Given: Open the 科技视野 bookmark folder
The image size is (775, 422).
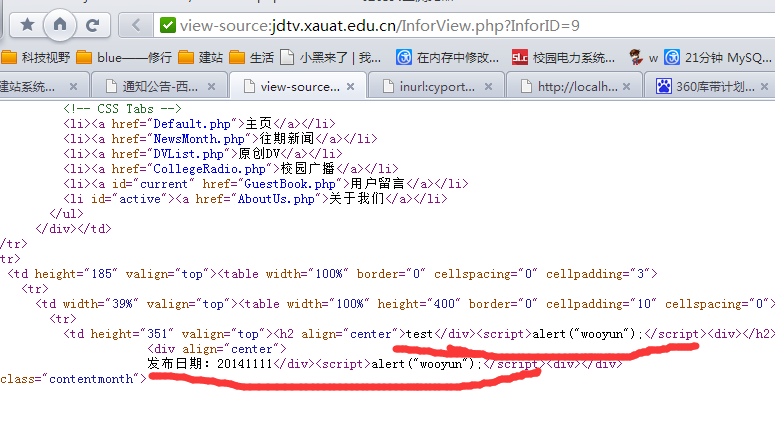Looking at the screenshot, I should tap(36, 58).
